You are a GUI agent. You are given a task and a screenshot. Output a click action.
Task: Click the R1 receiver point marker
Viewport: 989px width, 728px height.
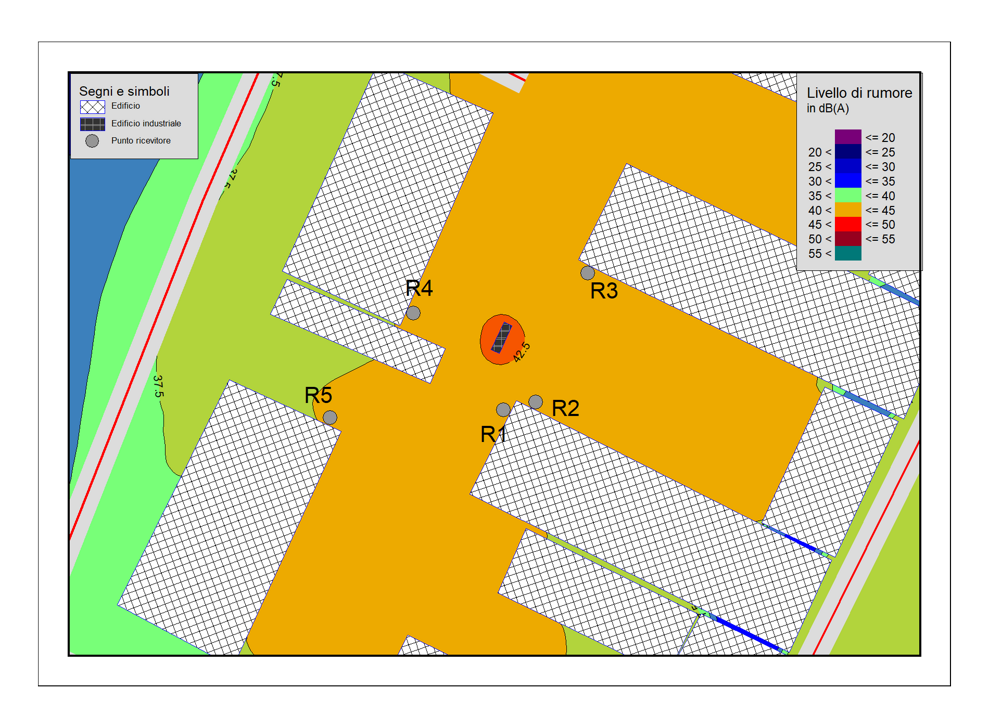click(x=503, y=410)
